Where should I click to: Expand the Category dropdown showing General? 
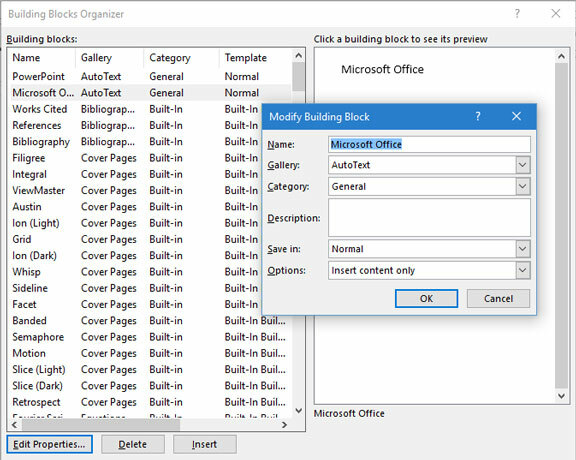tap(522, 186)
